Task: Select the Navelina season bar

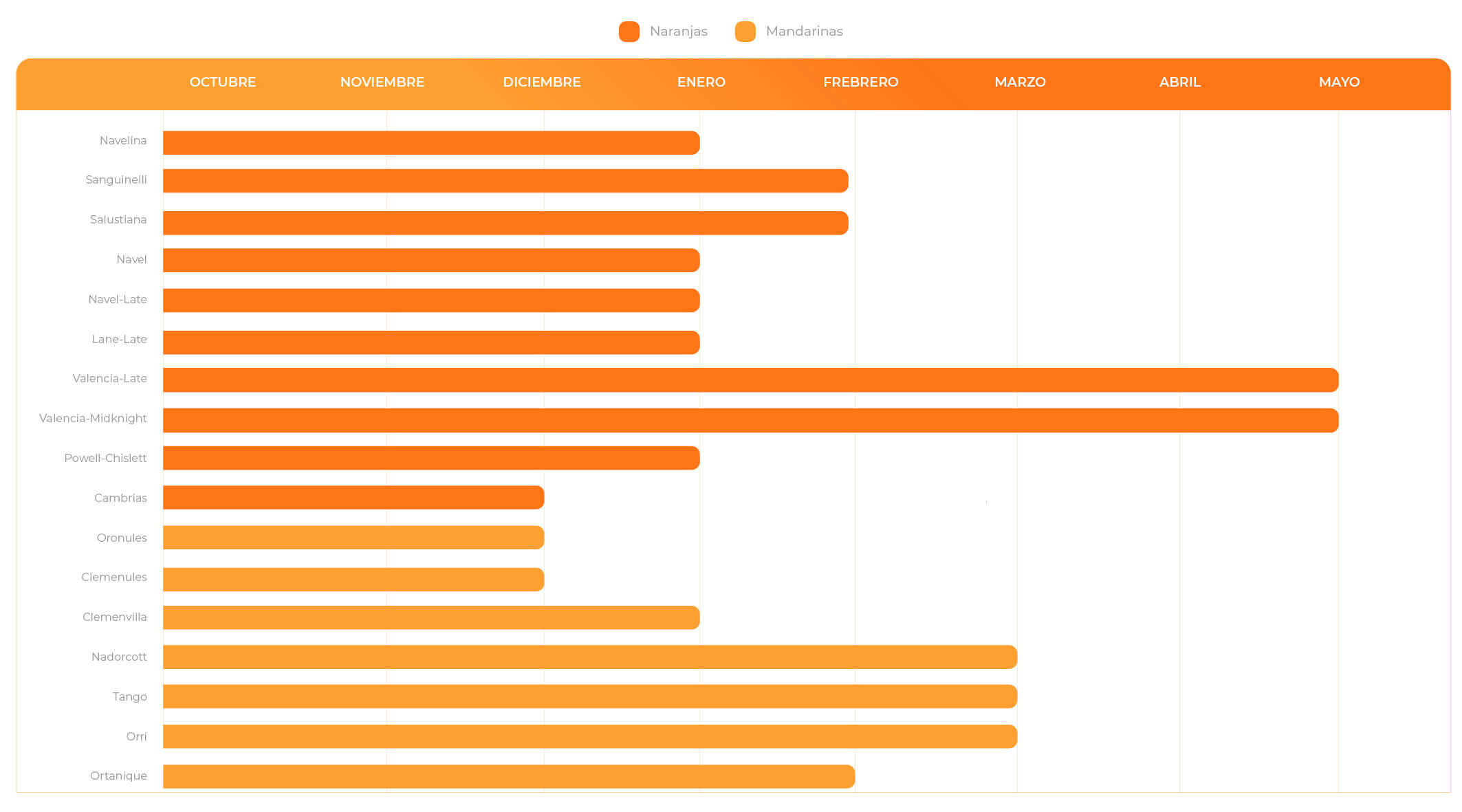Action: [431, 143]
